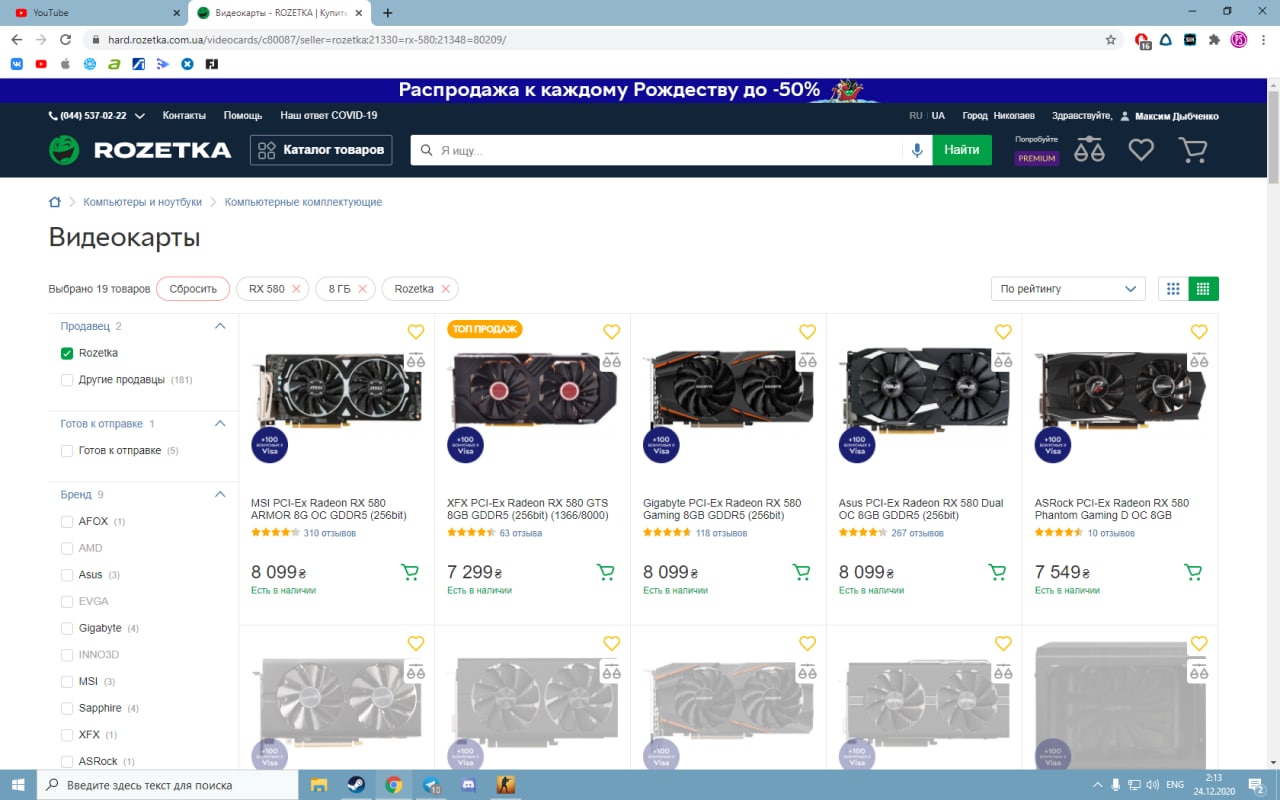Remove the Rozetka seller filter chip
The height and width of the screenshot is (800, 1280).
(x=445, y=289)
